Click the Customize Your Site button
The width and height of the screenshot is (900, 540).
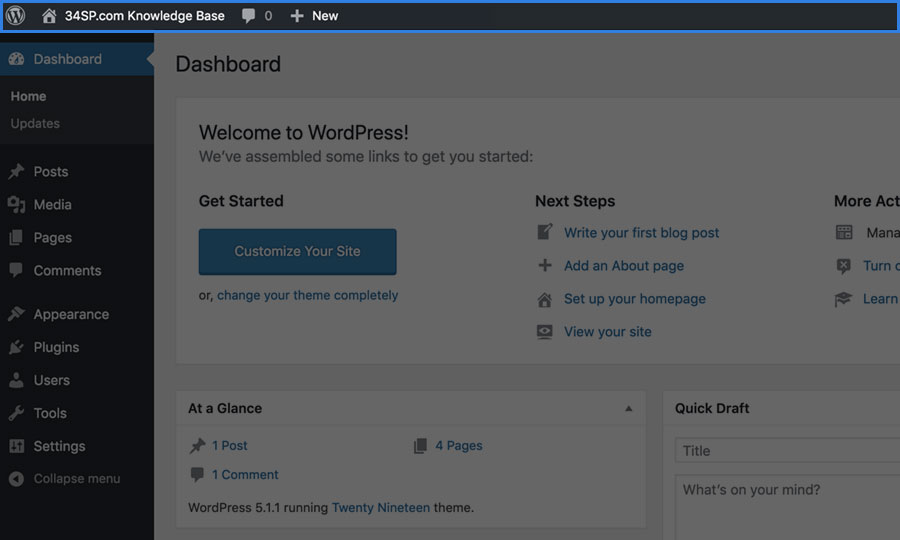point(297,251)
